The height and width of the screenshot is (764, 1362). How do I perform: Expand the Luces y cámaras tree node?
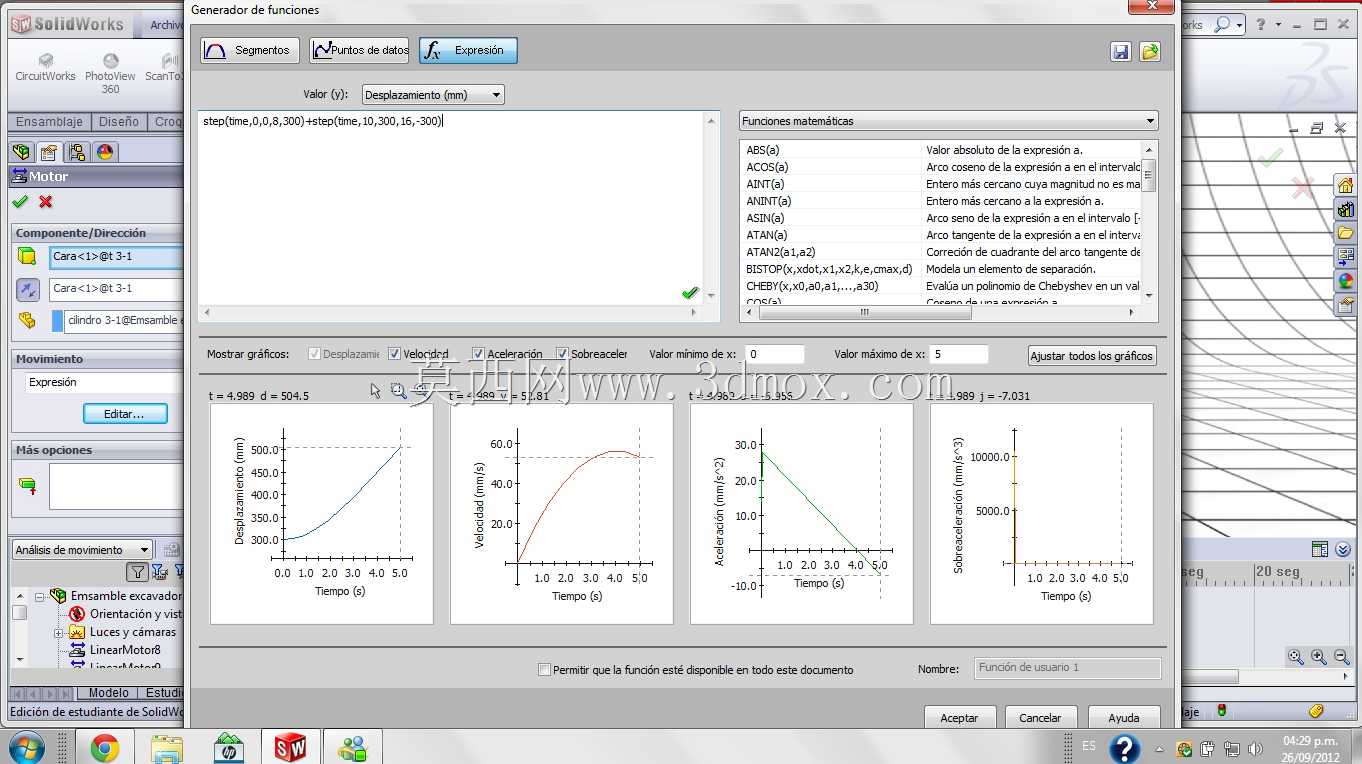click(x=58, y=633)
